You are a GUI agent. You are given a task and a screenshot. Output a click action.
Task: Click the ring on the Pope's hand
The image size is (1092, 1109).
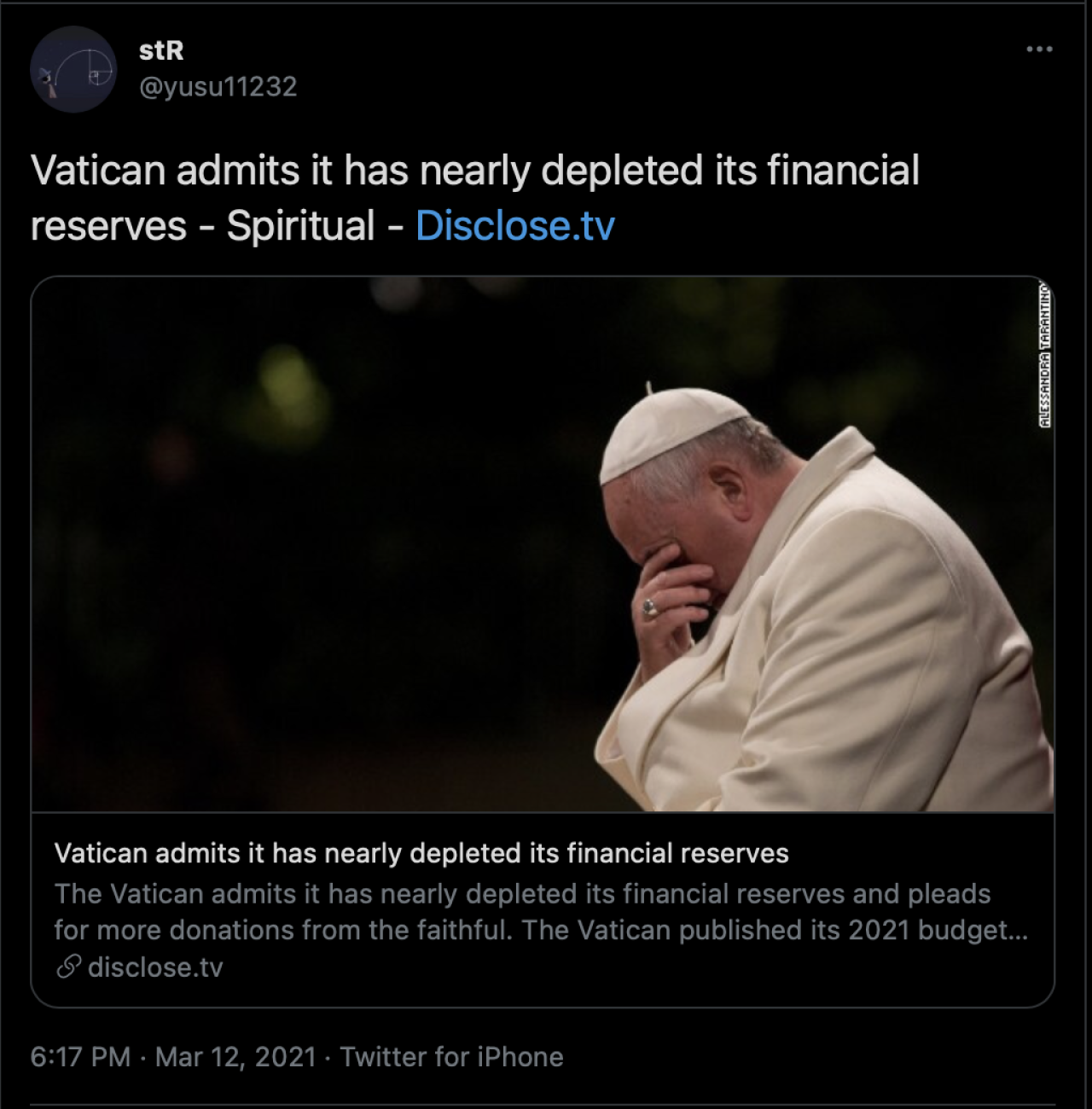[650, 608]
